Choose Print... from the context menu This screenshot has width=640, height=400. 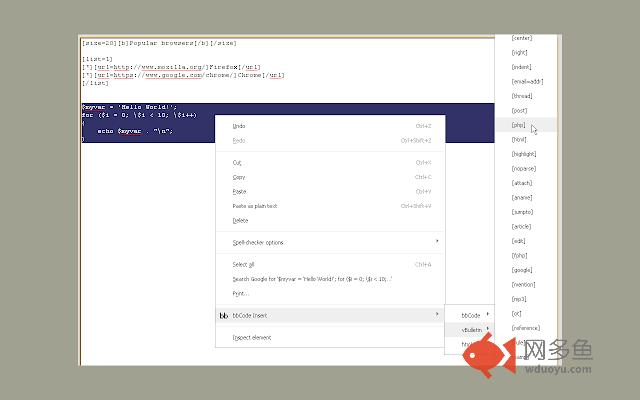[241, 293]
